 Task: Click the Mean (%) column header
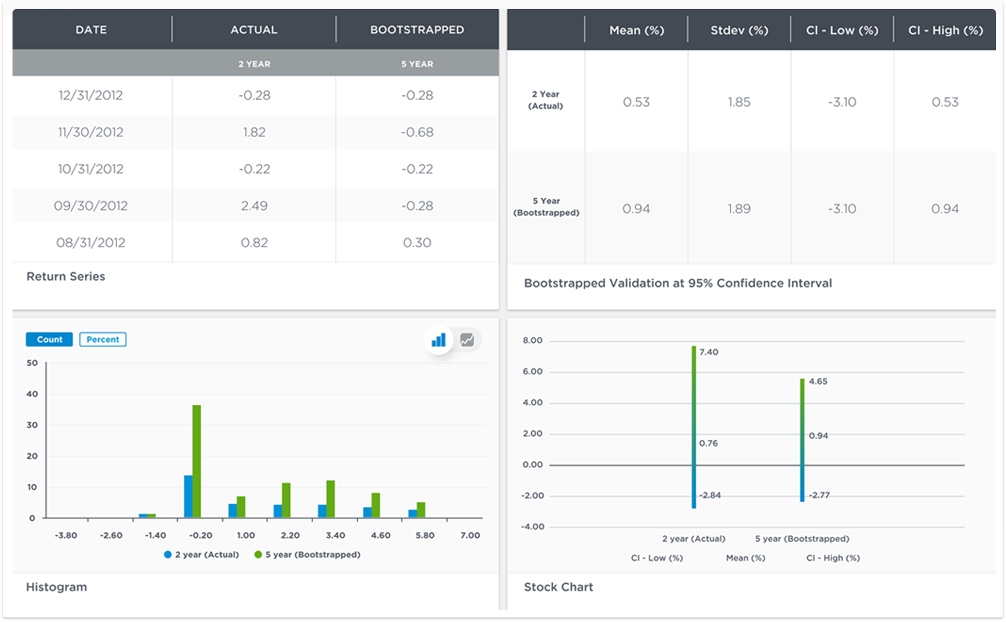pyautogui.click(x=636, y=31)
